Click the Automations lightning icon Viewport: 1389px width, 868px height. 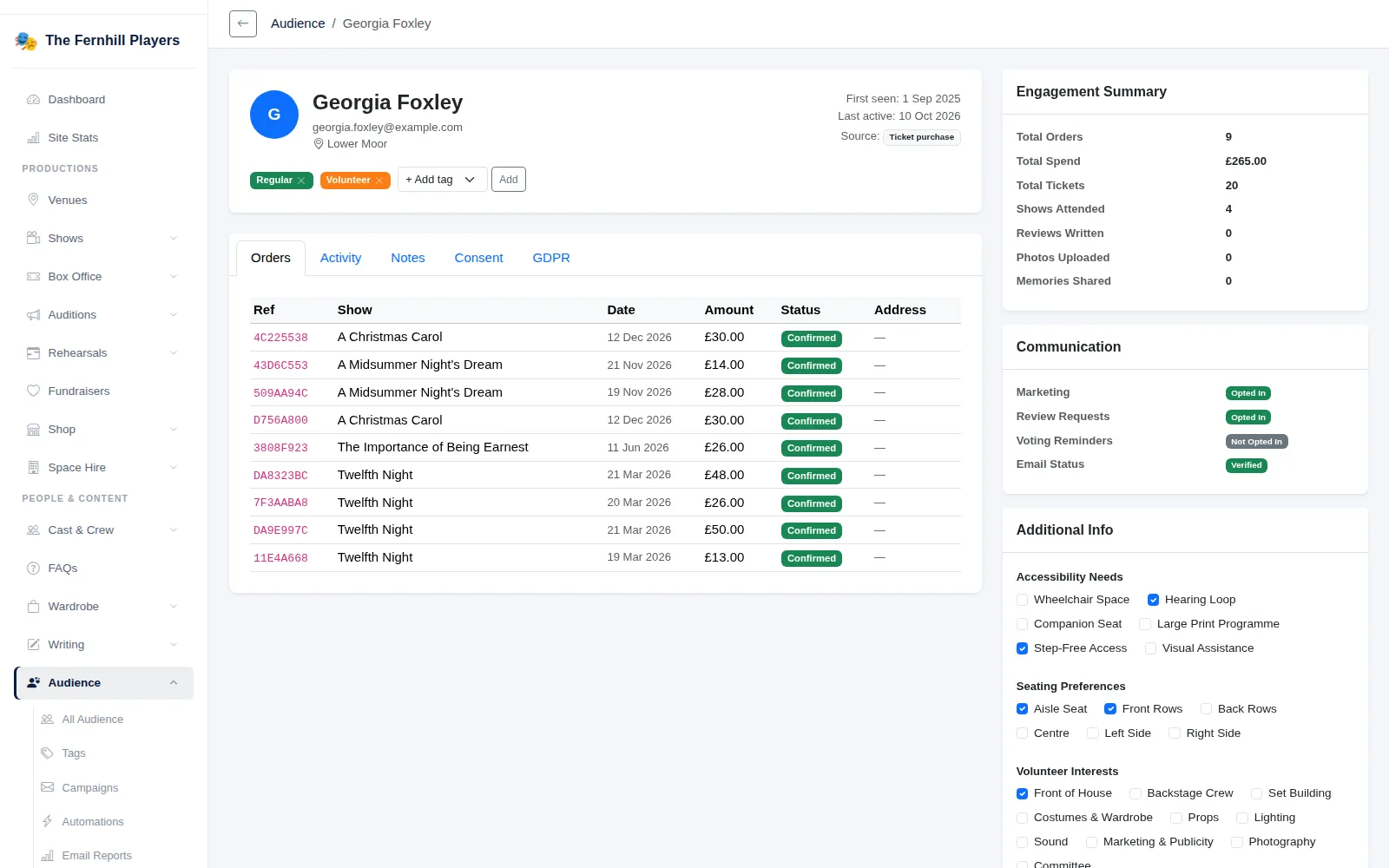pos(47,822)
